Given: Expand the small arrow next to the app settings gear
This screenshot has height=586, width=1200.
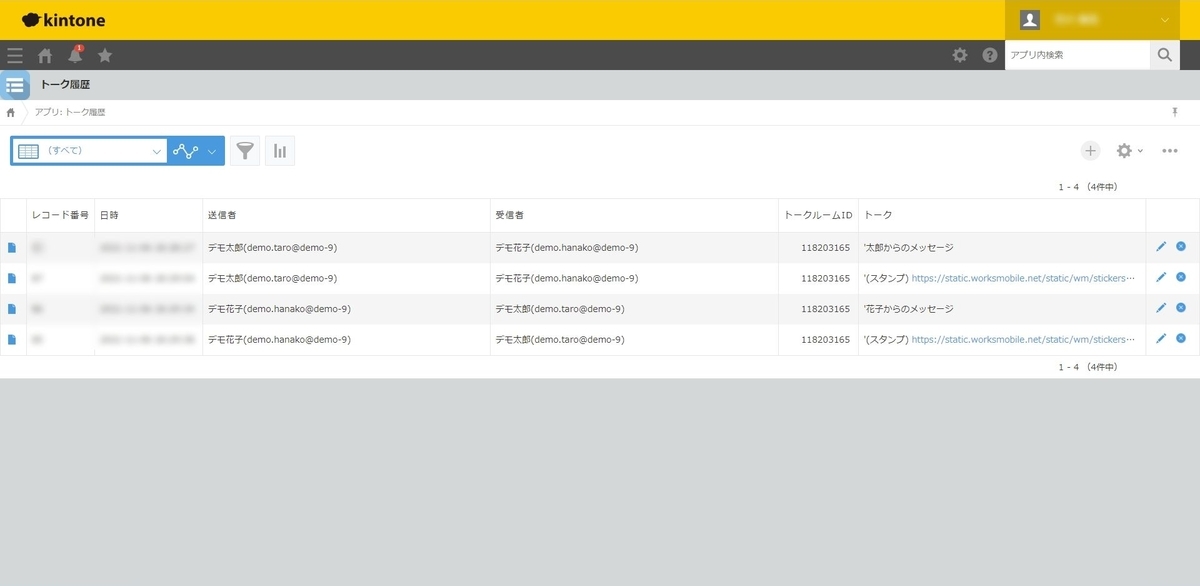Looking at the screenshot, I should pos(1140,151).
